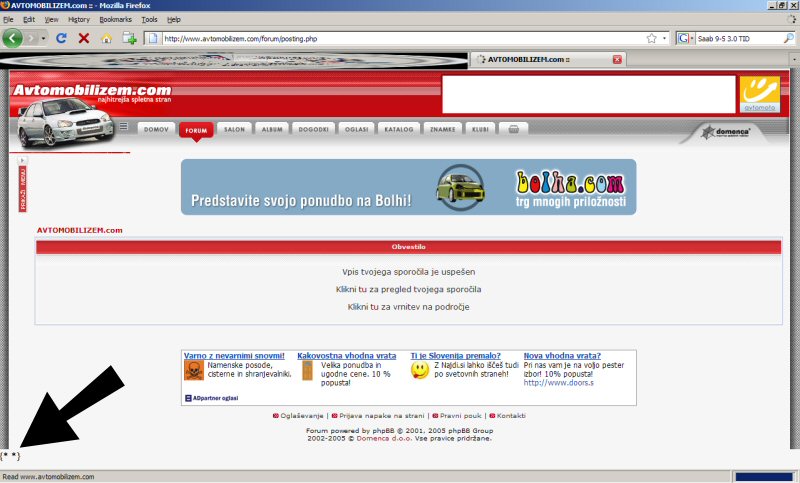The width and height of the screenshot is (800, 483).
Task: Open the Oglaševanje footer link
Action: point(302,416)
